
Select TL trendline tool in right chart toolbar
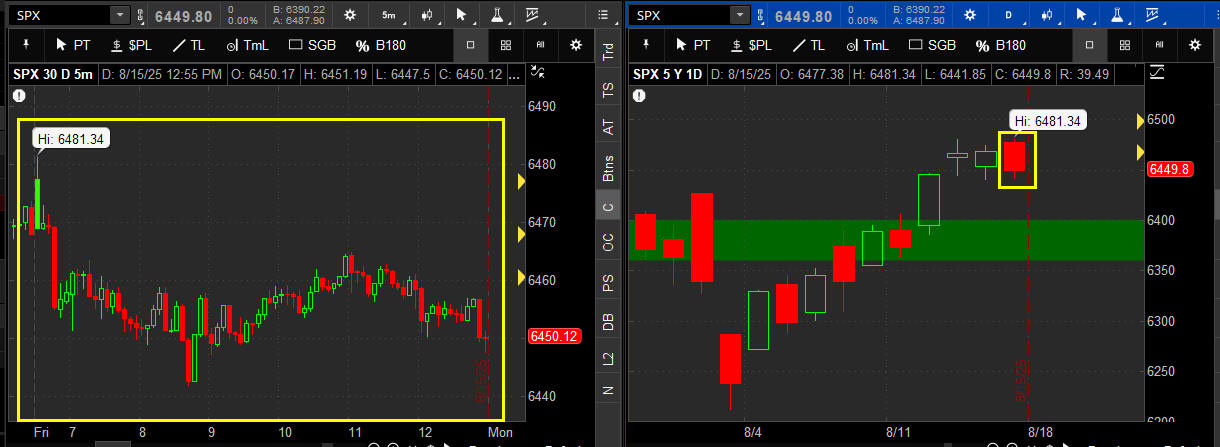tap(810, 45)
